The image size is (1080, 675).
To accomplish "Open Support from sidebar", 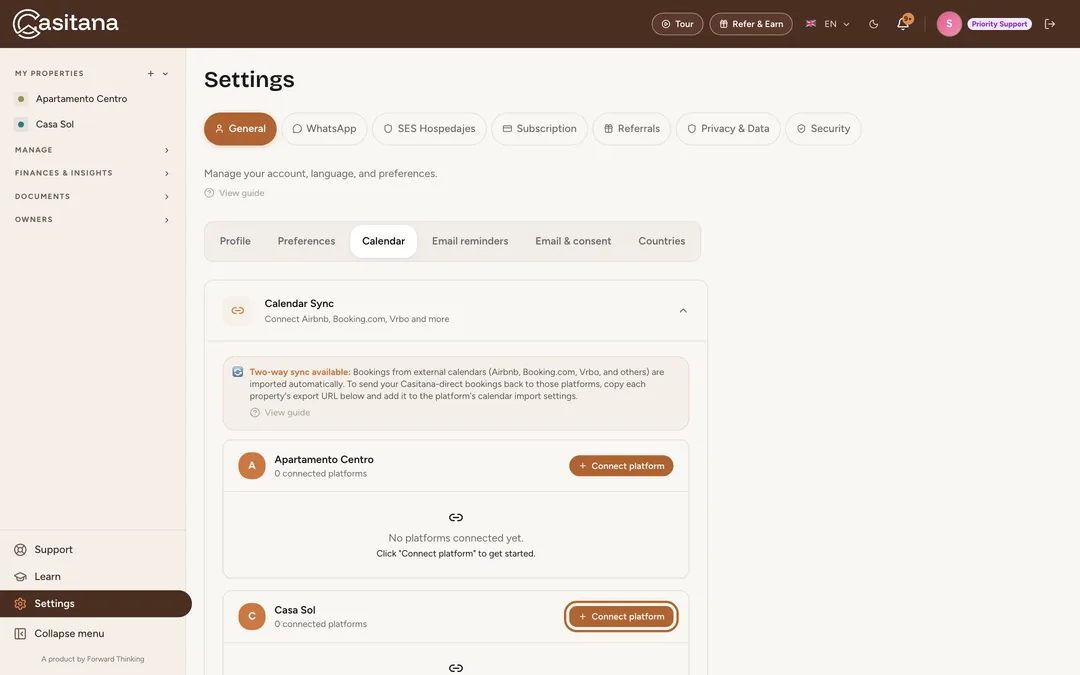I will click(53, 550).
